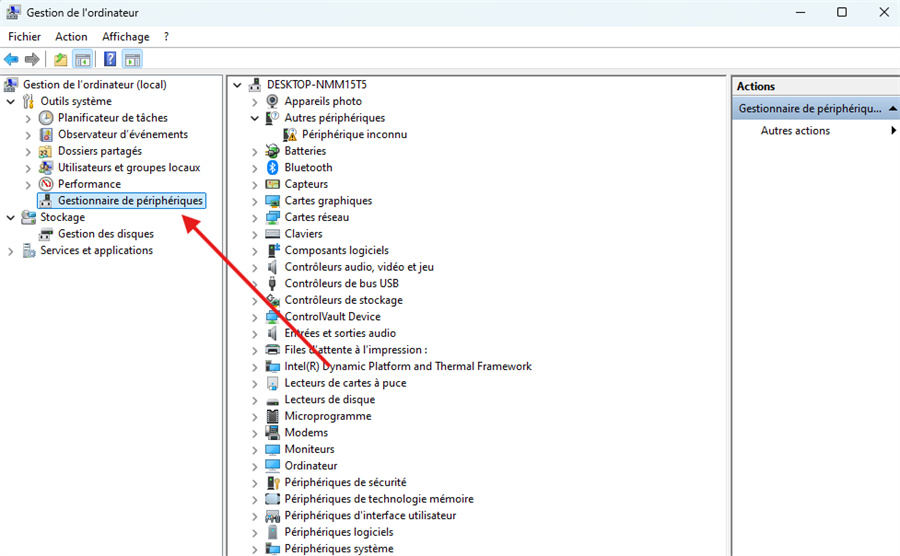Collapse the DESKTOP-NMM15T5 root node
The image size is (900, 556).
[x=237, y=85]
